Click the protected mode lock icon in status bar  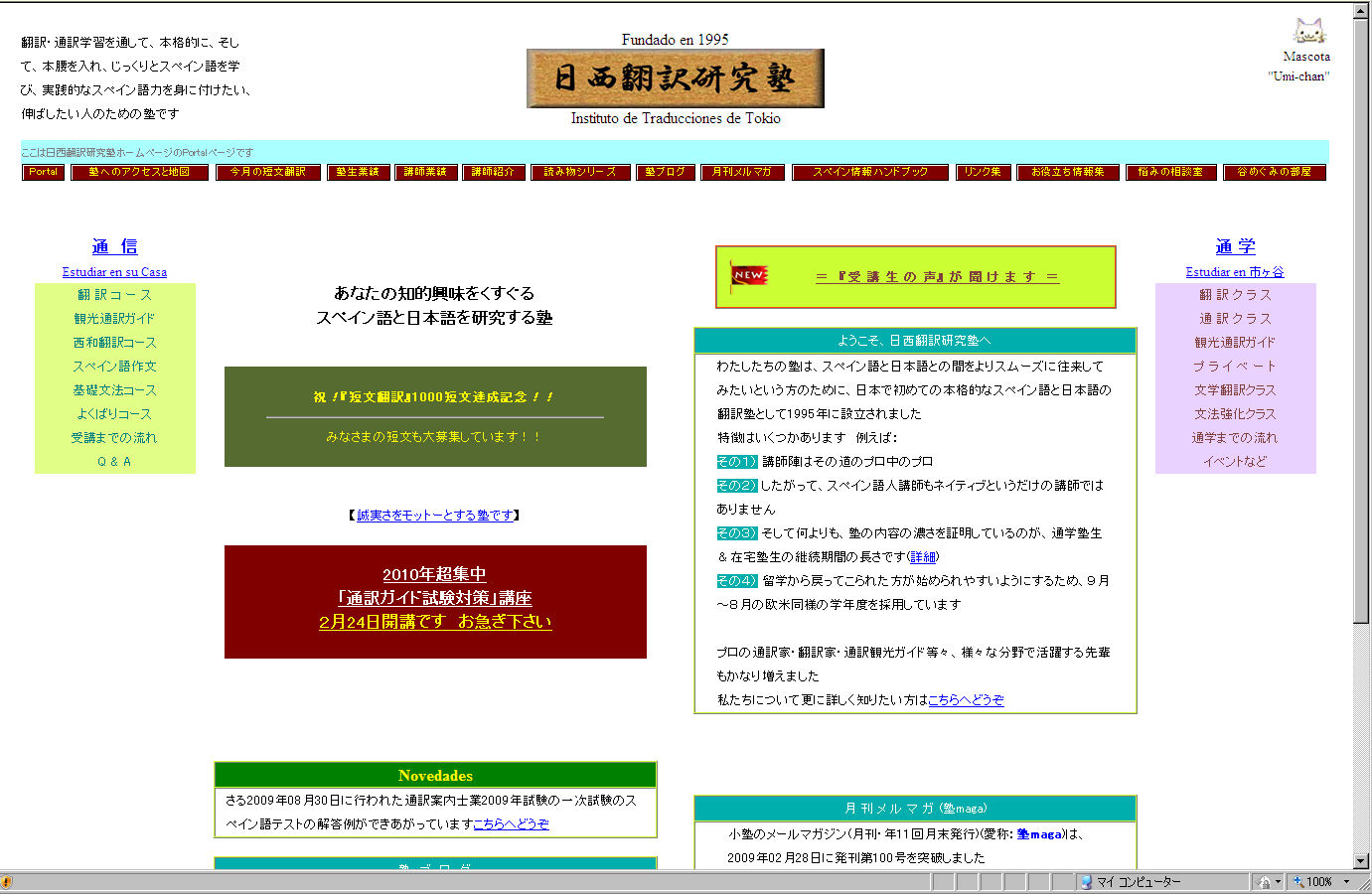1264,881
